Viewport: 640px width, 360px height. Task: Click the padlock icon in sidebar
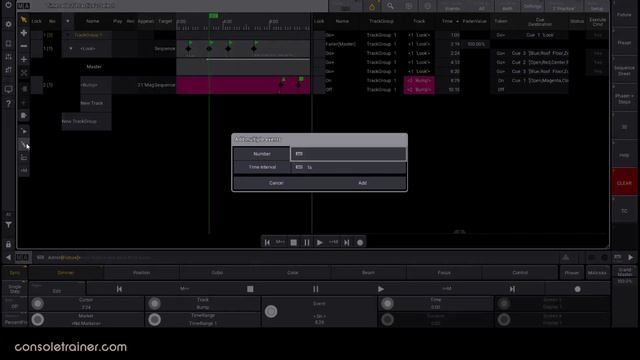pyautogui.click(x=8, y=244)
